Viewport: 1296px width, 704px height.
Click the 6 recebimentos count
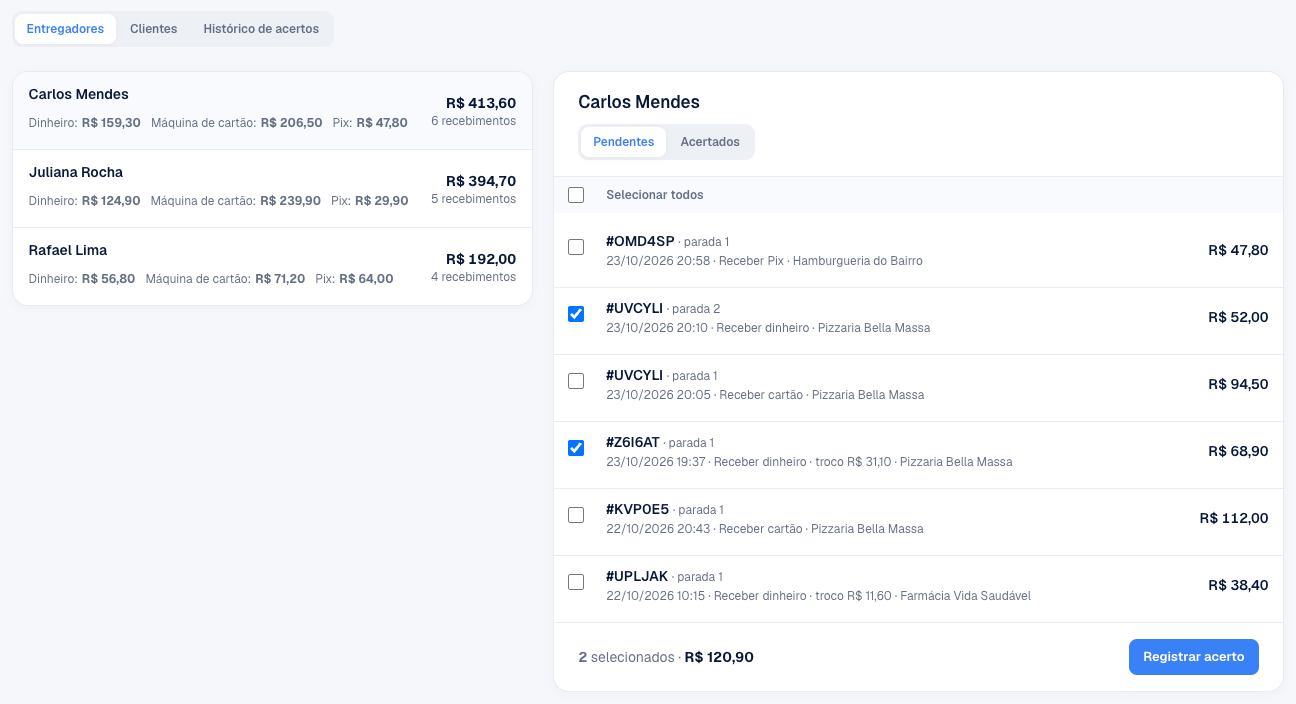coord(474,121)
